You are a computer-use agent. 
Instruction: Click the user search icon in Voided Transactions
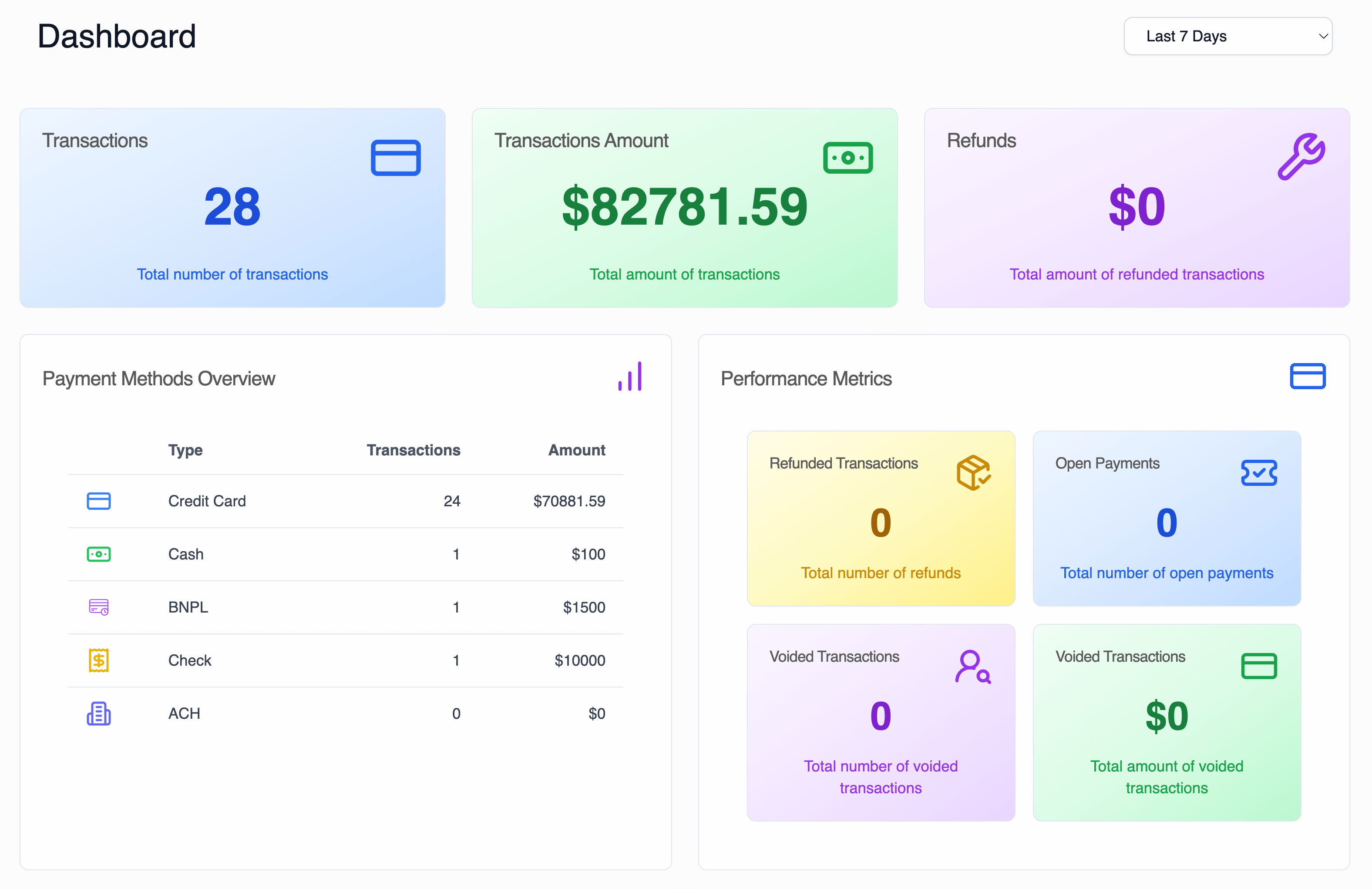click(x=972, y=667)
